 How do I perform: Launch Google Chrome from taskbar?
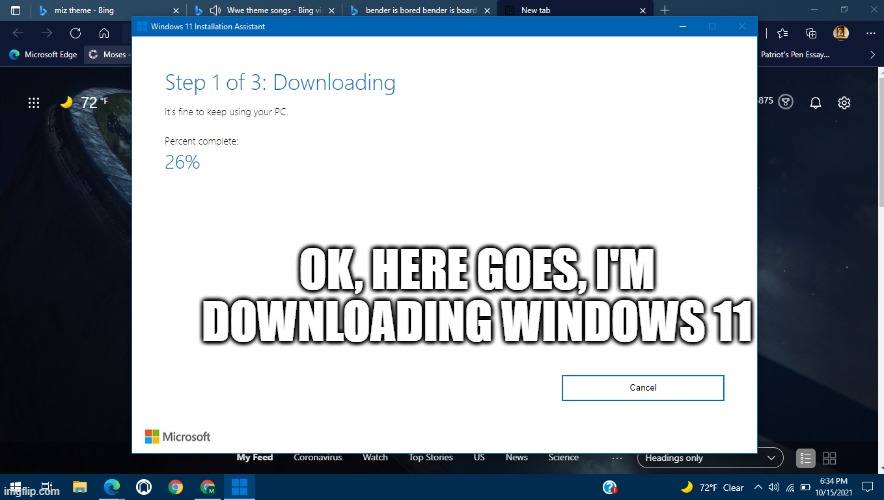point(176,487)
